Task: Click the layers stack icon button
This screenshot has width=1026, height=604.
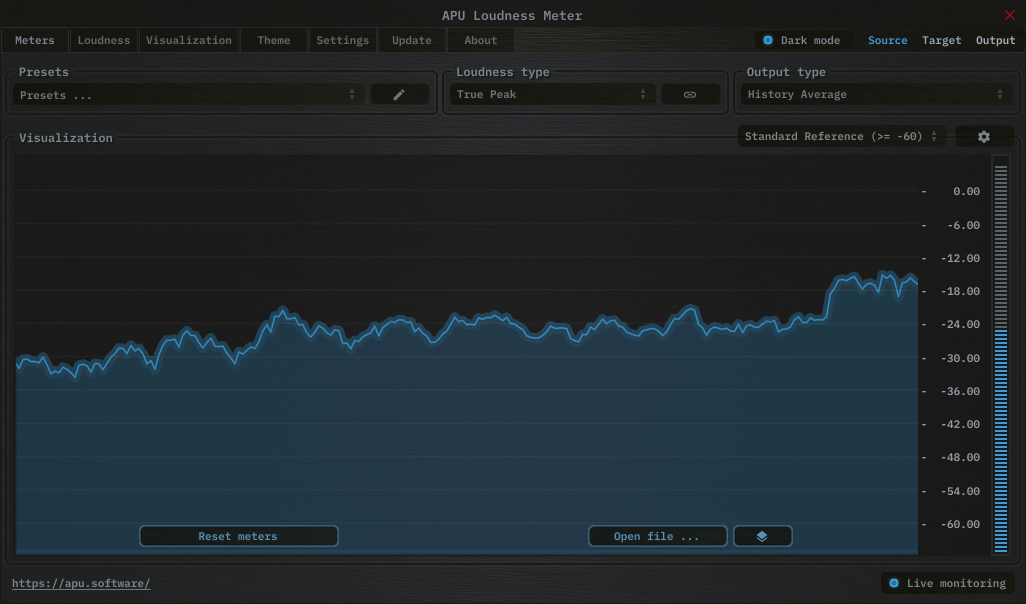Action: point(762,537)
